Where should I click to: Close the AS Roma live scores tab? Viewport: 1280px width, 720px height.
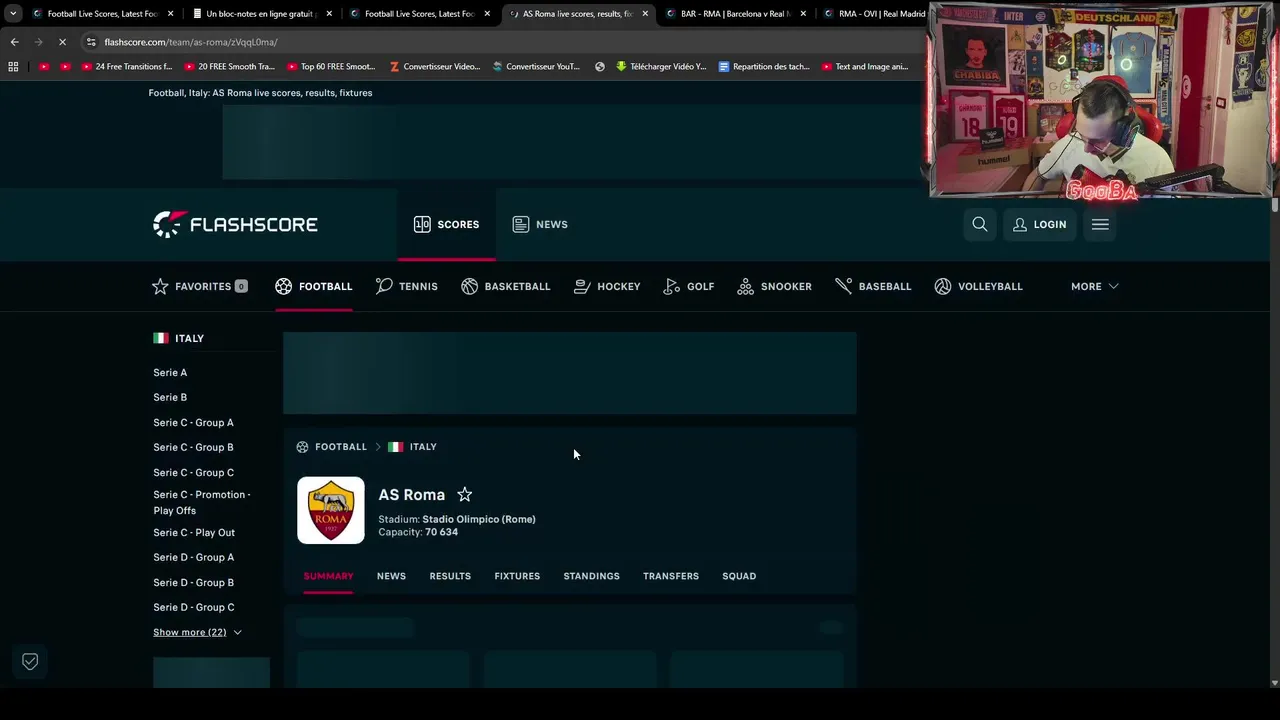click(645, 14)
